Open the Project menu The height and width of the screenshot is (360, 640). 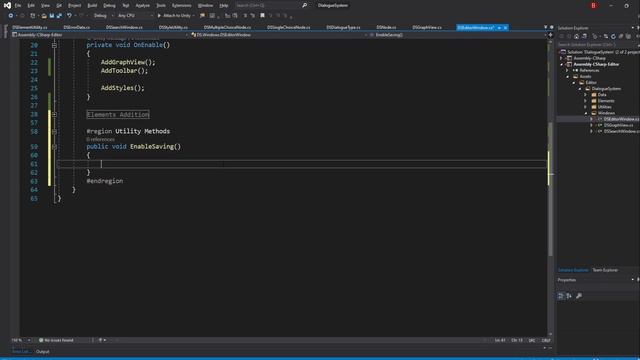tap(74, 6)
